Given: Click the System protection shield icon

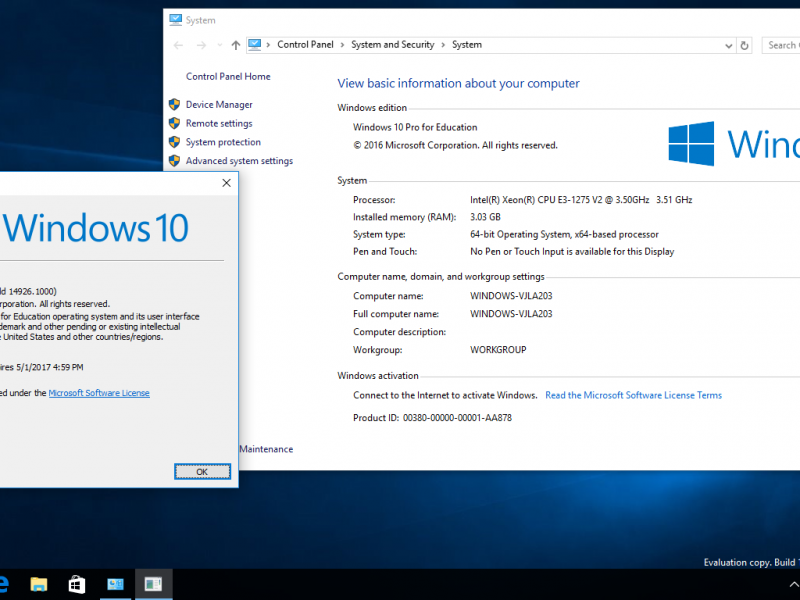Looking at the screenshot, I should [174, 142].
